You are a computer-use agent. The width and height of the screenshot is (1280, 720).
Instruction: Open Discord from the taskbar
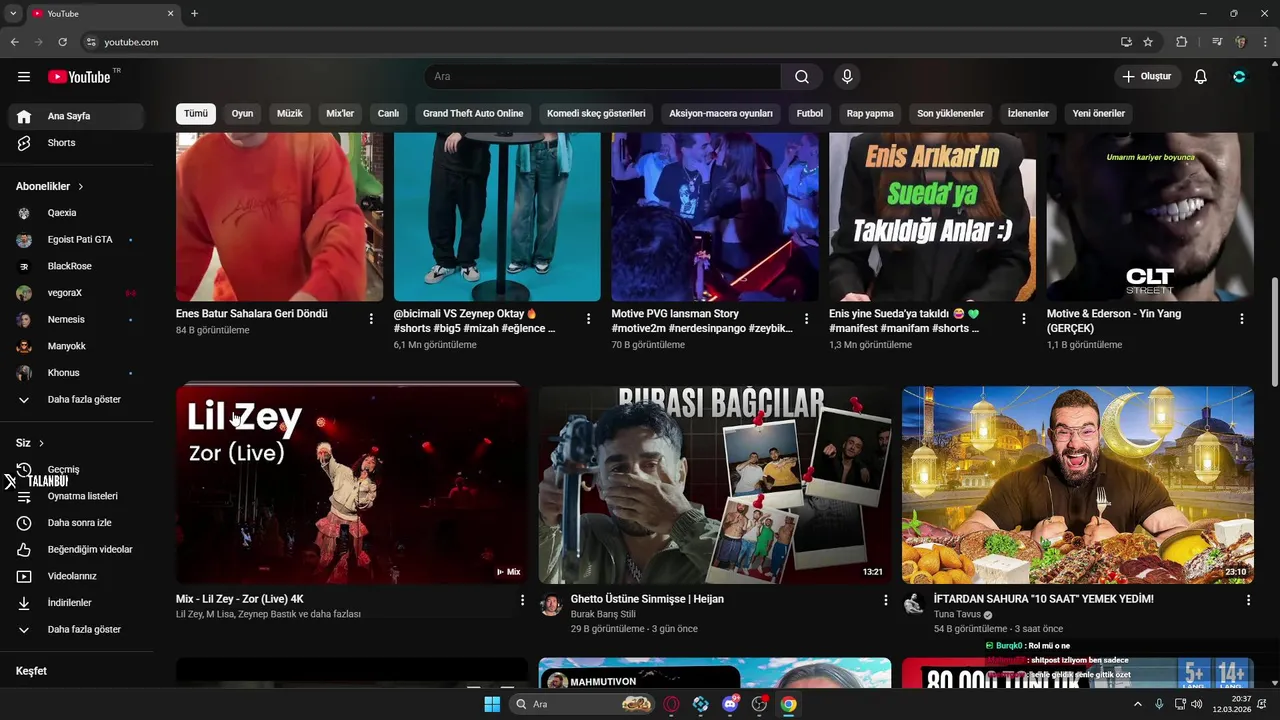pos(730,704)
